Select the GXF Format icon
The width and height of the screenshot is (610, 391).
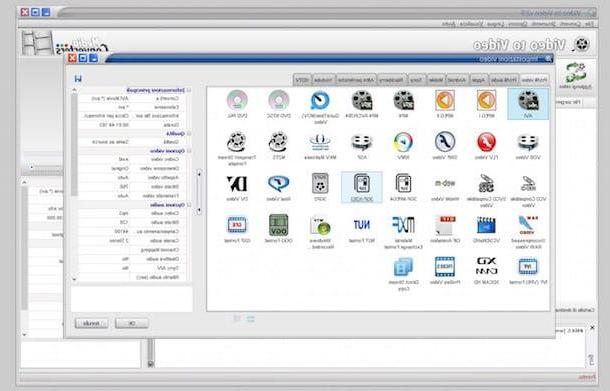click(x=237, y=230)
